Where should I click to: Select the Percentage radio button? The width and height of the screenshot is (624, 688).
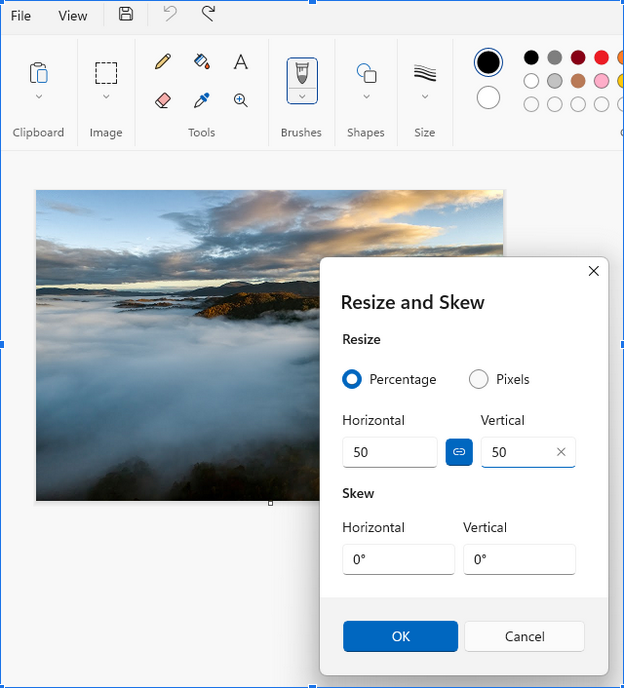coord(352,379)
